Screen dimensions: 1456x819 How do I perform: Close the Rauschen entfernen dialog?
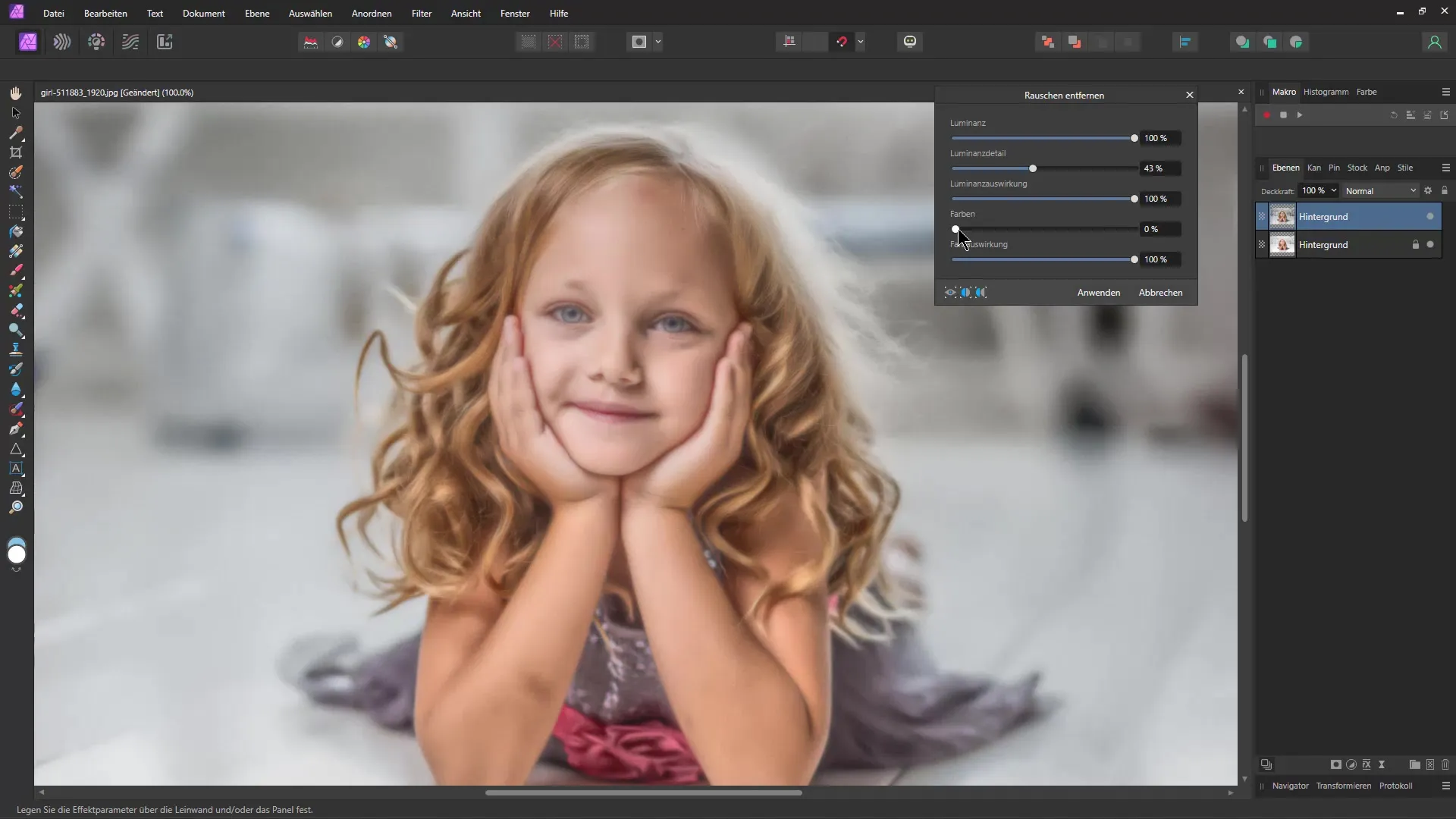1189,96
